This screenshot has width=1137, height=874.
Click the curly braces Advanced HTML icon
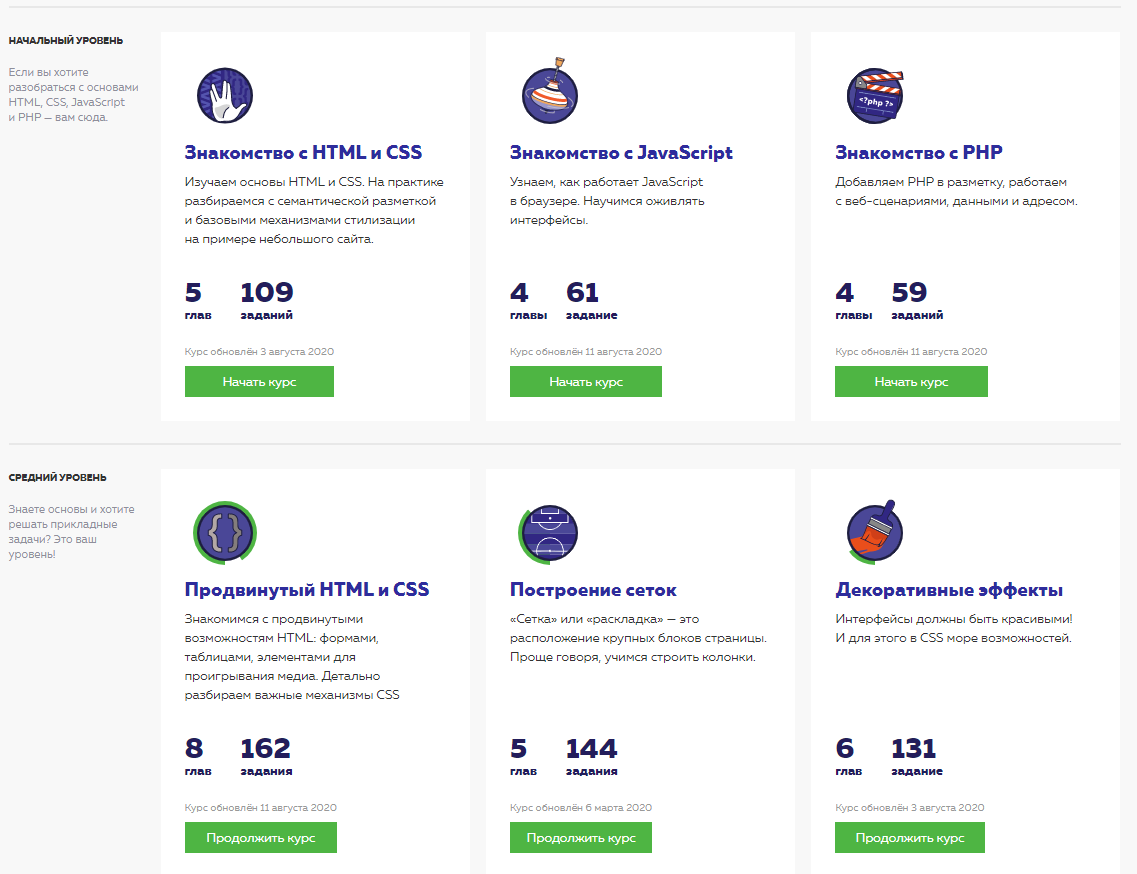tap(224, 533)
